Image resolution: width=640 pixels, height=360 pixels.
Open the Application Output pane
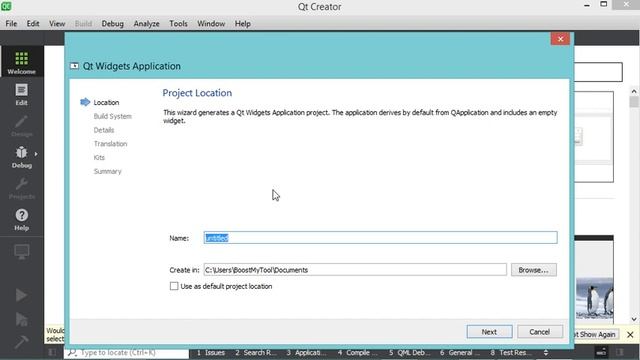coord(306,353)
